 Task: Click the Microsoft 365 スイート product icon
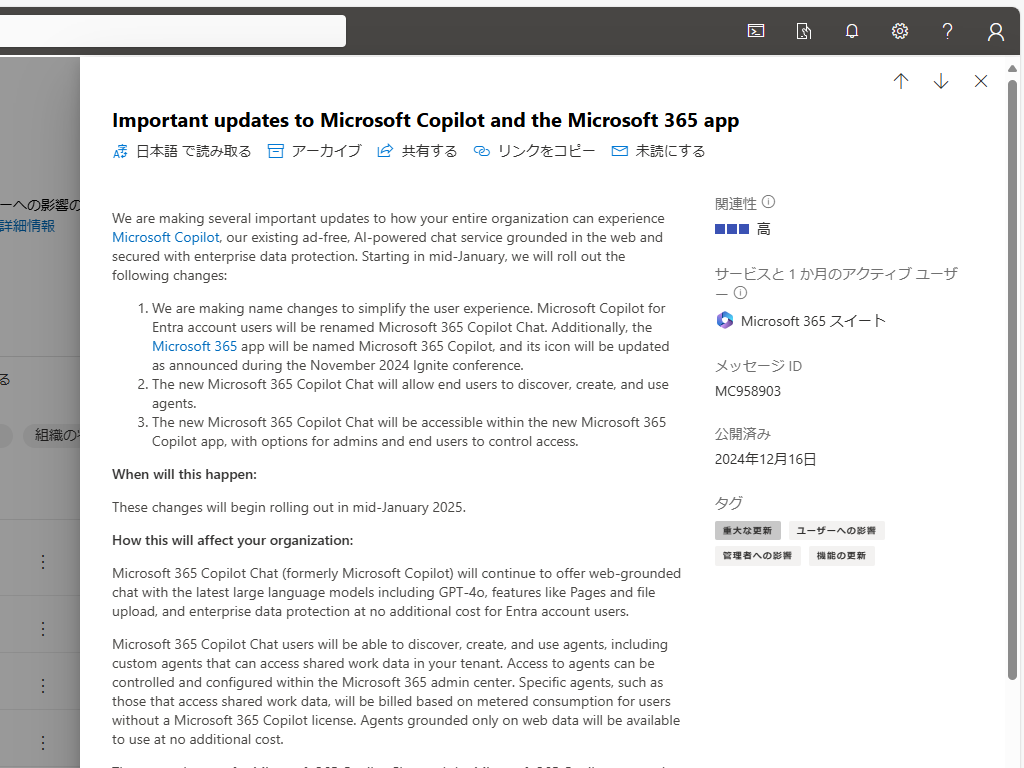(x=725, y=320)
